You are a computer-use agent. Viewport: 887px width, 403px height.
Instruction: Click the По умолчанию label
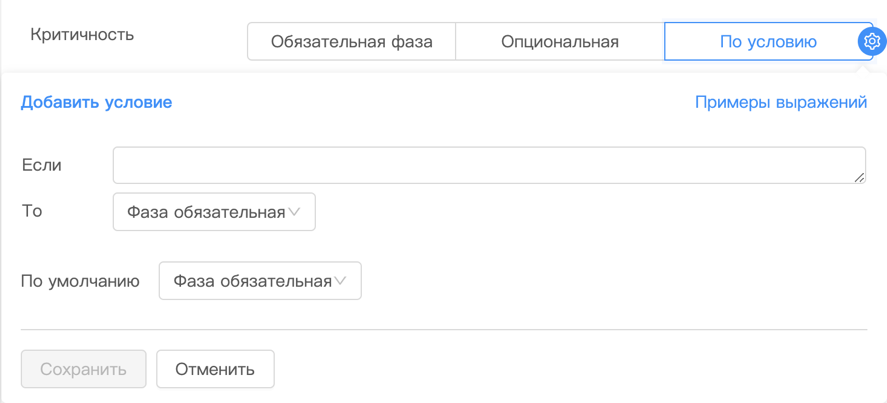pos(80,281)
